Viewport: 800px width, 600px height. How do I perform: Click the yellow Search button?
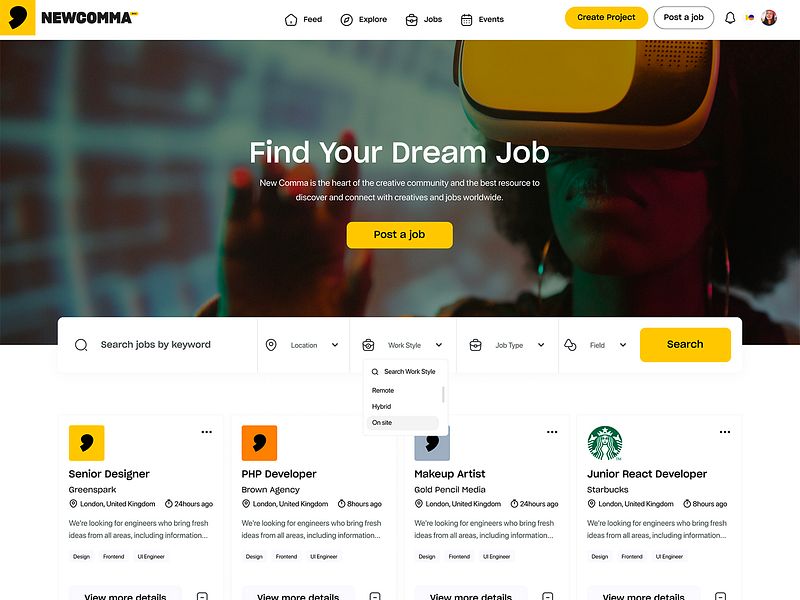(685, 344)
